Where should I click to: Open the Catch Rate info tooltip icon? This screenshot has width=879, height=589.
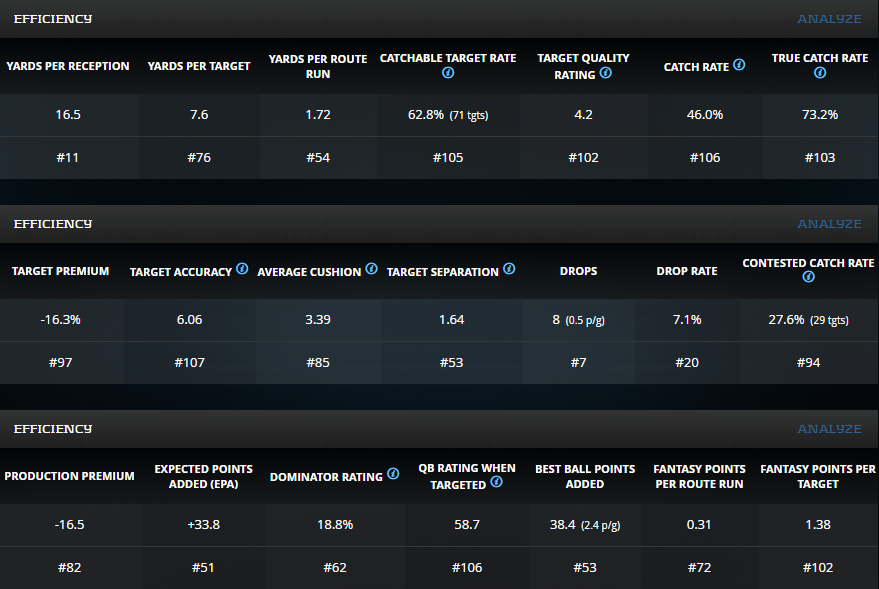[739, 65]
